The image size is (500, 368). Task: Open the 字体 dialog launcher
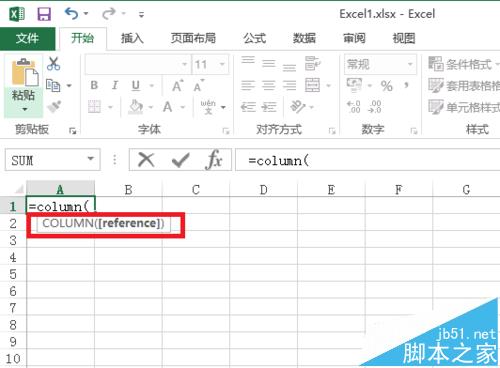pyautogui.click(x=226, y=131)
